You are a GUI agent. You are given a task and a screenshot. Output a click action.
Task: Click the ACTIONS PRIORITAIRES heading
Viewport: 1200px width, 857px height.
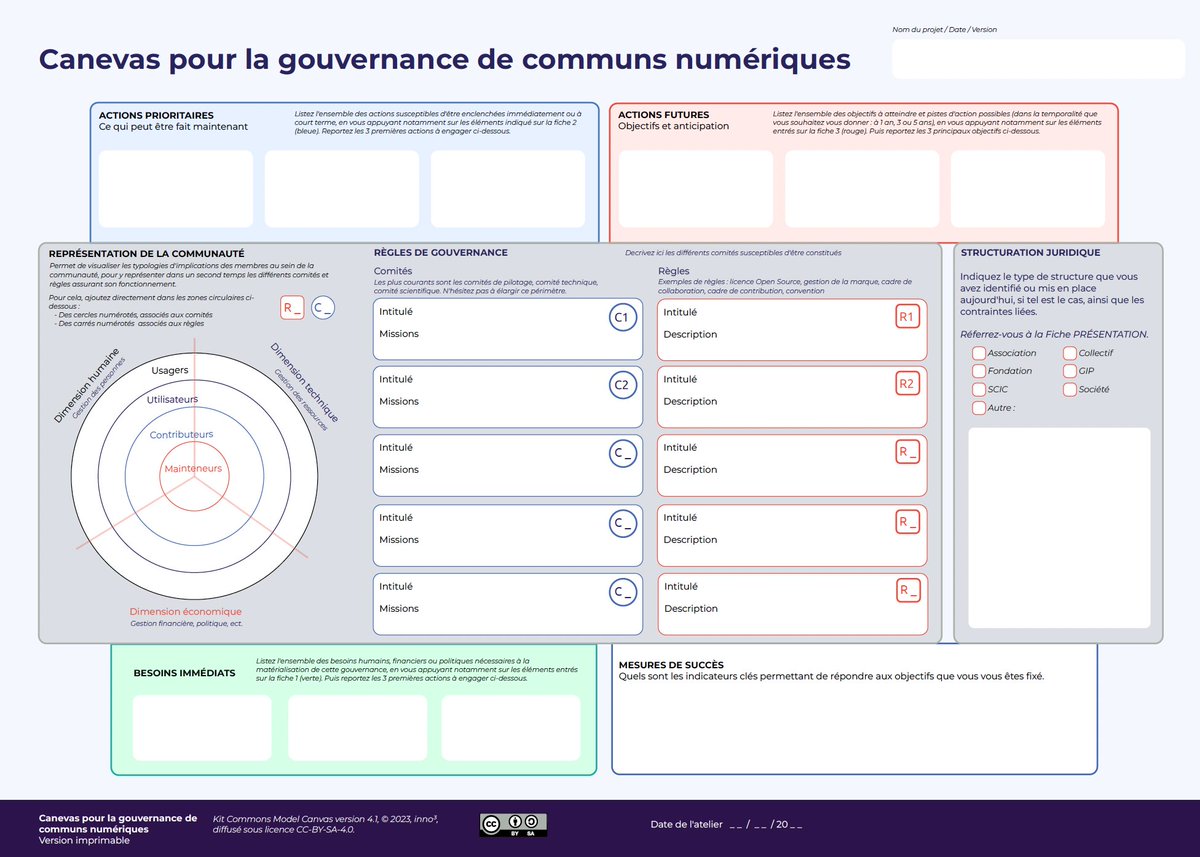(156, 116)
